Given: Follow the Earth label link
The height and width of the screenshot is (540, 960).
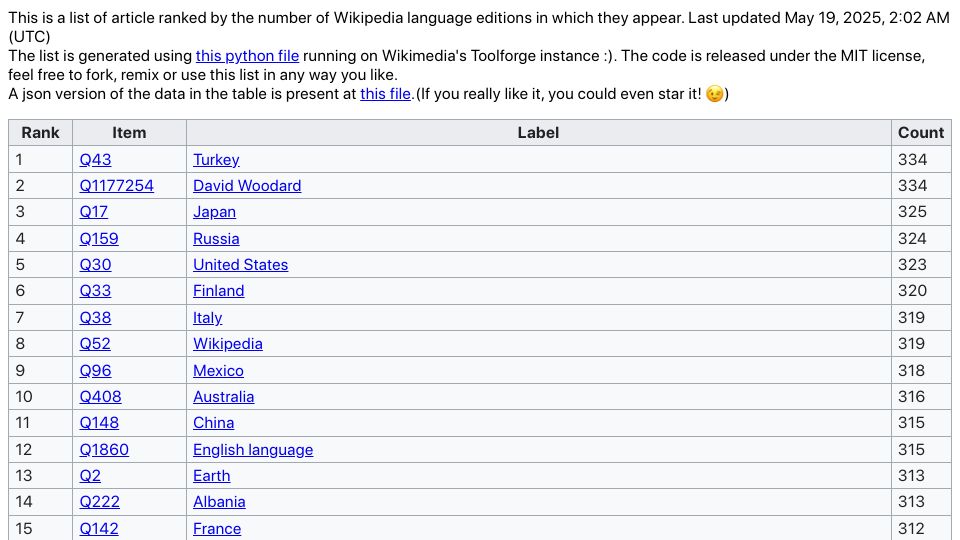Looking at the screenshot, I should click(212, 476).
